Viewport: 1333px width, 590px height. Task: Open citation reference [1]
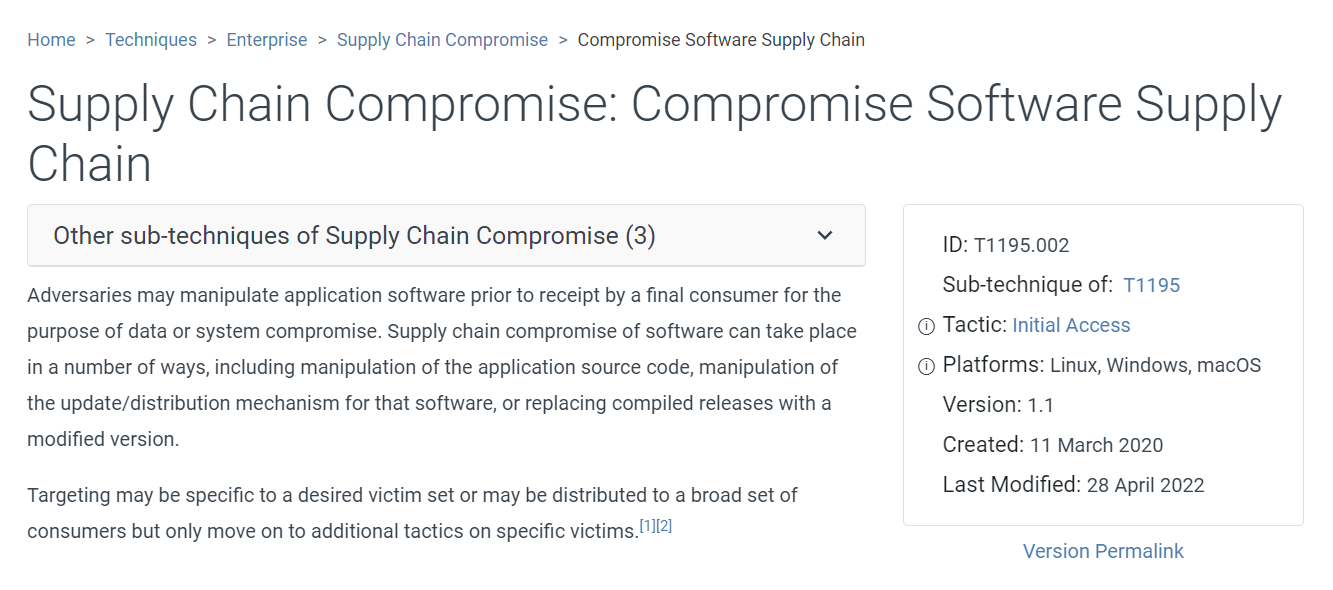[647, 526]
